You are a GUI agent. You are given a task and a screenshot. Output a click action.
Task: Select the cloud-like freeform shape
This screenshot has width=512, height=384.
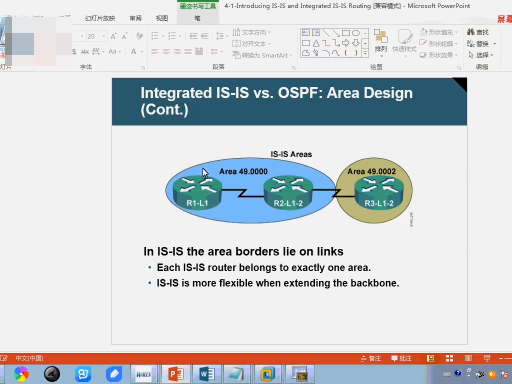(306, 53)
